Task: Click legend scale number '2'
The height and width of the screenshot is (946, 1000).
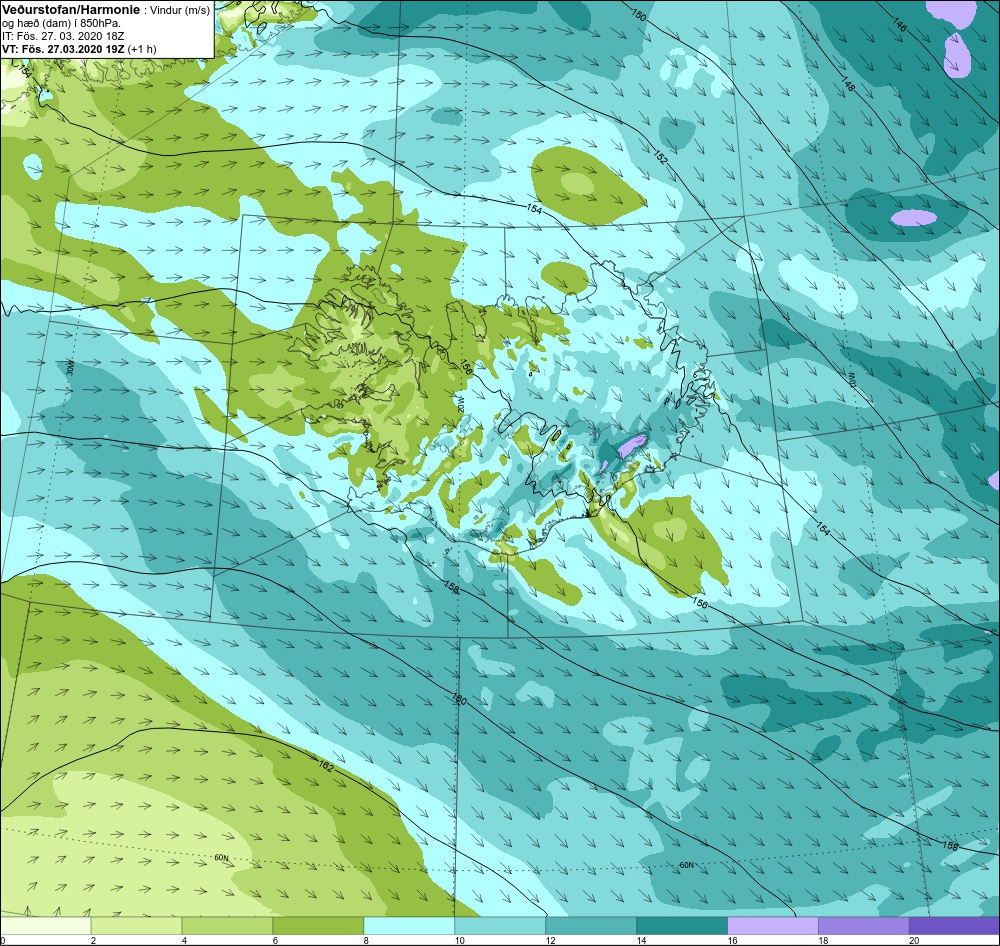Action: [x=93, y=940]
